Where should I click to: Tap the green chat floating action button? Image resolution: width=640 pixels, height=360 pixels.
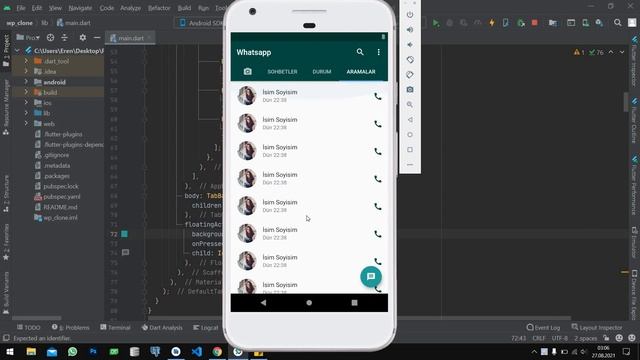371,277
